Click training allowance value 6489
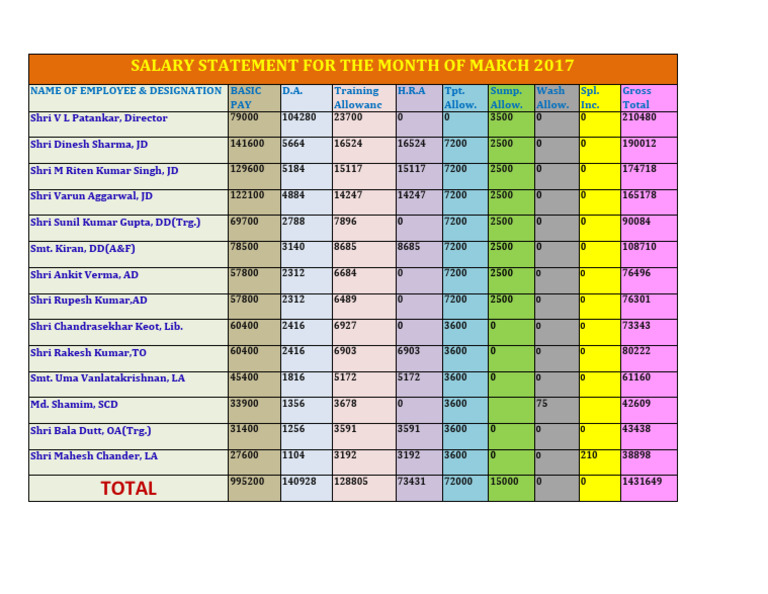The image size is (768, 594). click(345, 299)
